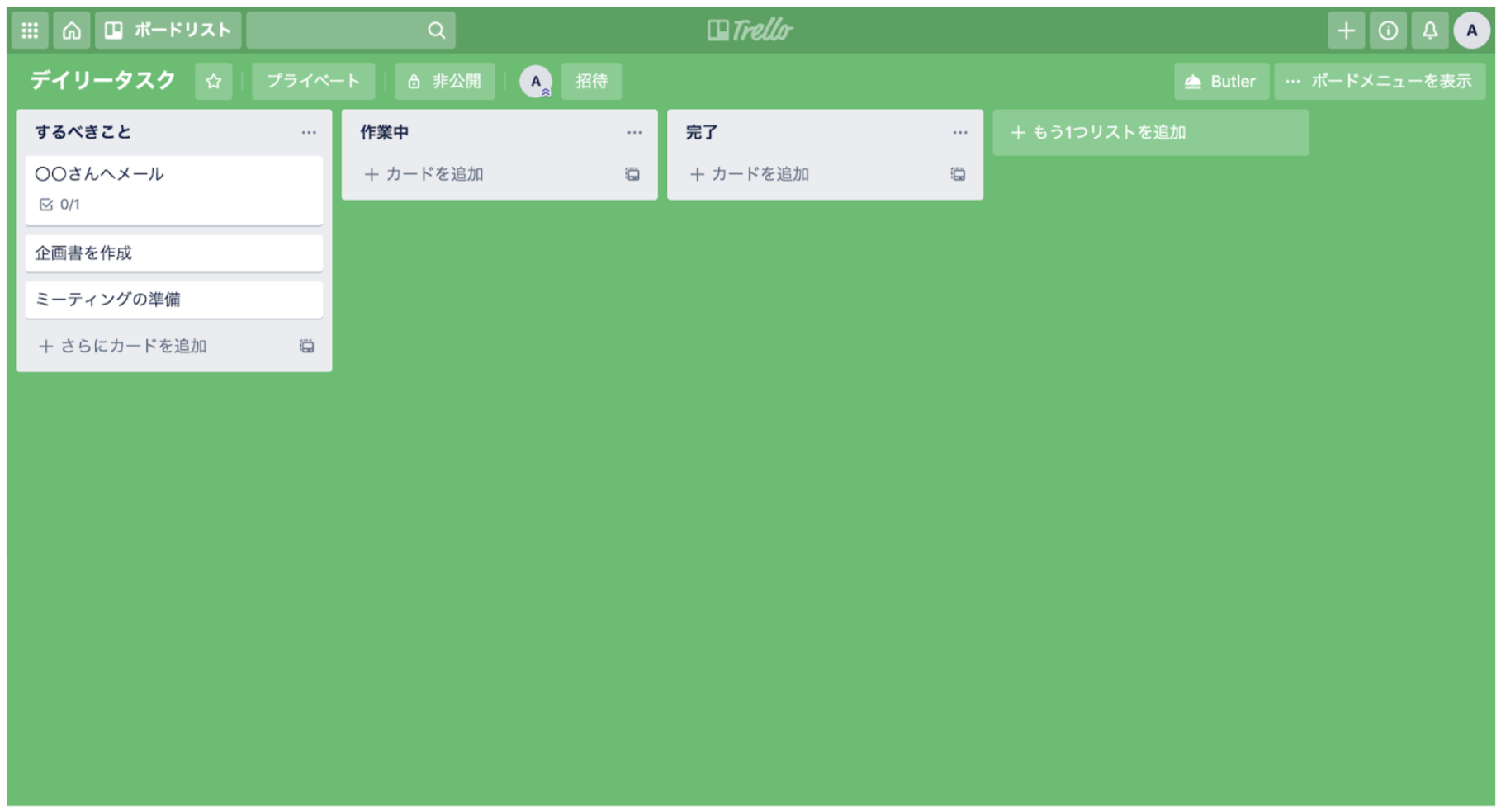
Task: Click もう1つリストを追加 to add list
Action: tap(1150, 132)
